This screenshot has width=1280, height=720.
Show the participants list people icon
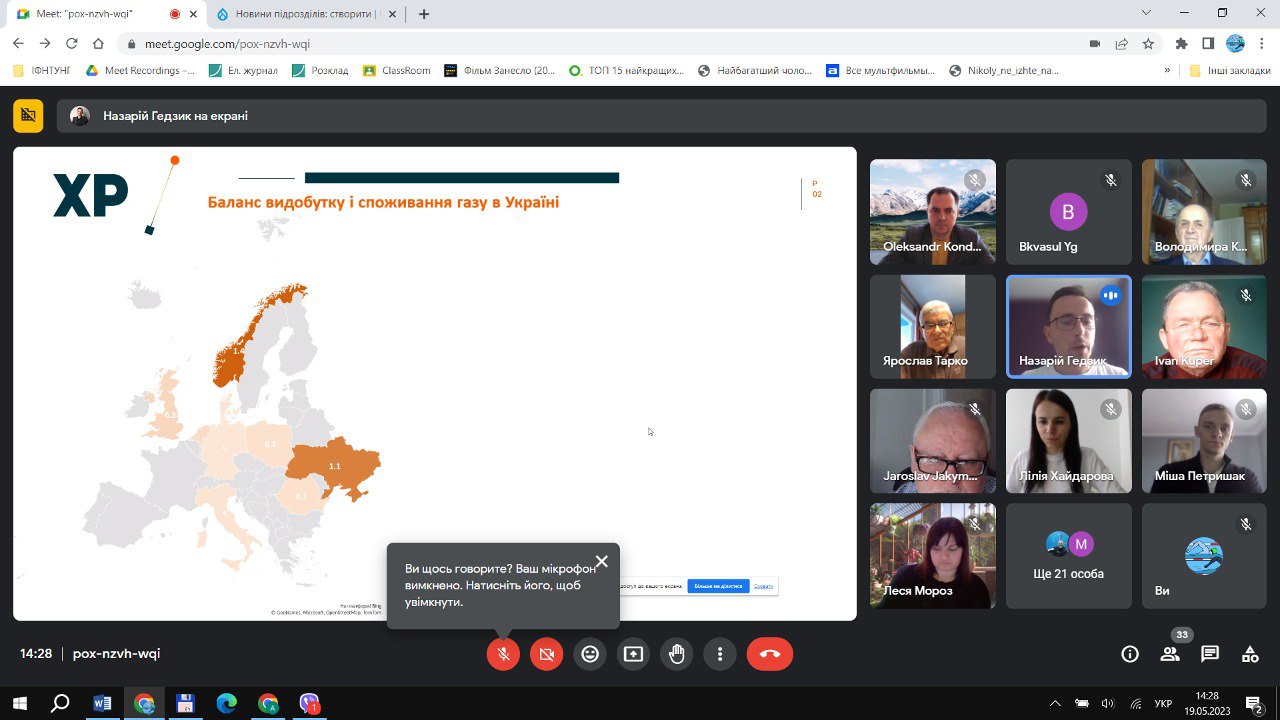click(1169, 654)
